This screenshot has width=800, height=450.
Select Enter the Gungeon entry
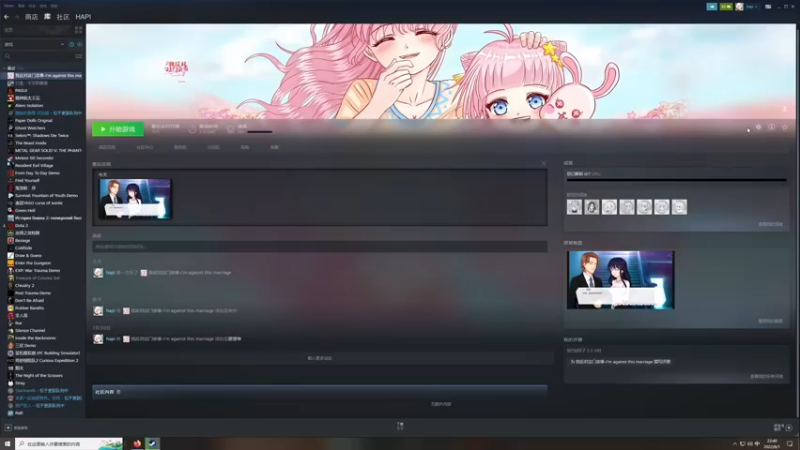[x=33, y=263]
